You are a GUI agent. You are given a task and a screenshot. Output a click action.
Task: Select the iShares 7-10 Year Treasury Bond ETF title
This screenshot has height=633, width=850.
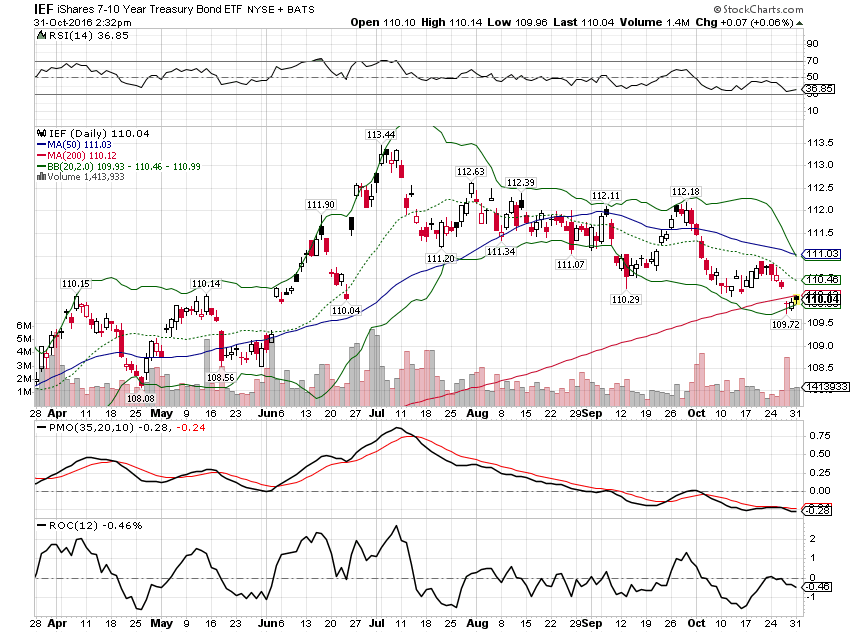click(149, 9)
